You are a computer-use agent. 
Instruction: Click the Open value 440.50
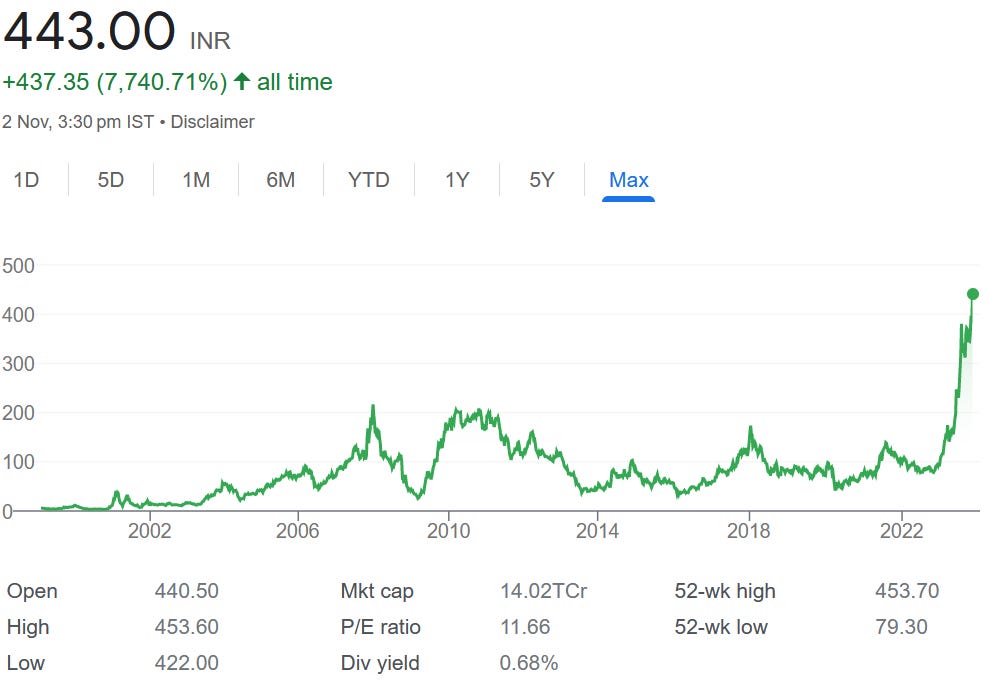(x=187, y=591)
